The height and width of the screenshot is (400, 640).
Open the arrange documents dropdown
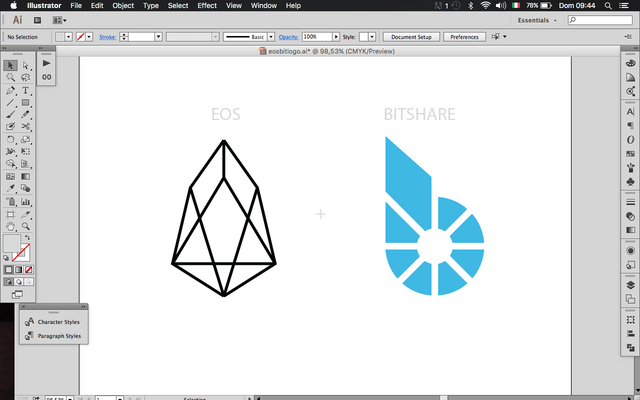[60, 20]
